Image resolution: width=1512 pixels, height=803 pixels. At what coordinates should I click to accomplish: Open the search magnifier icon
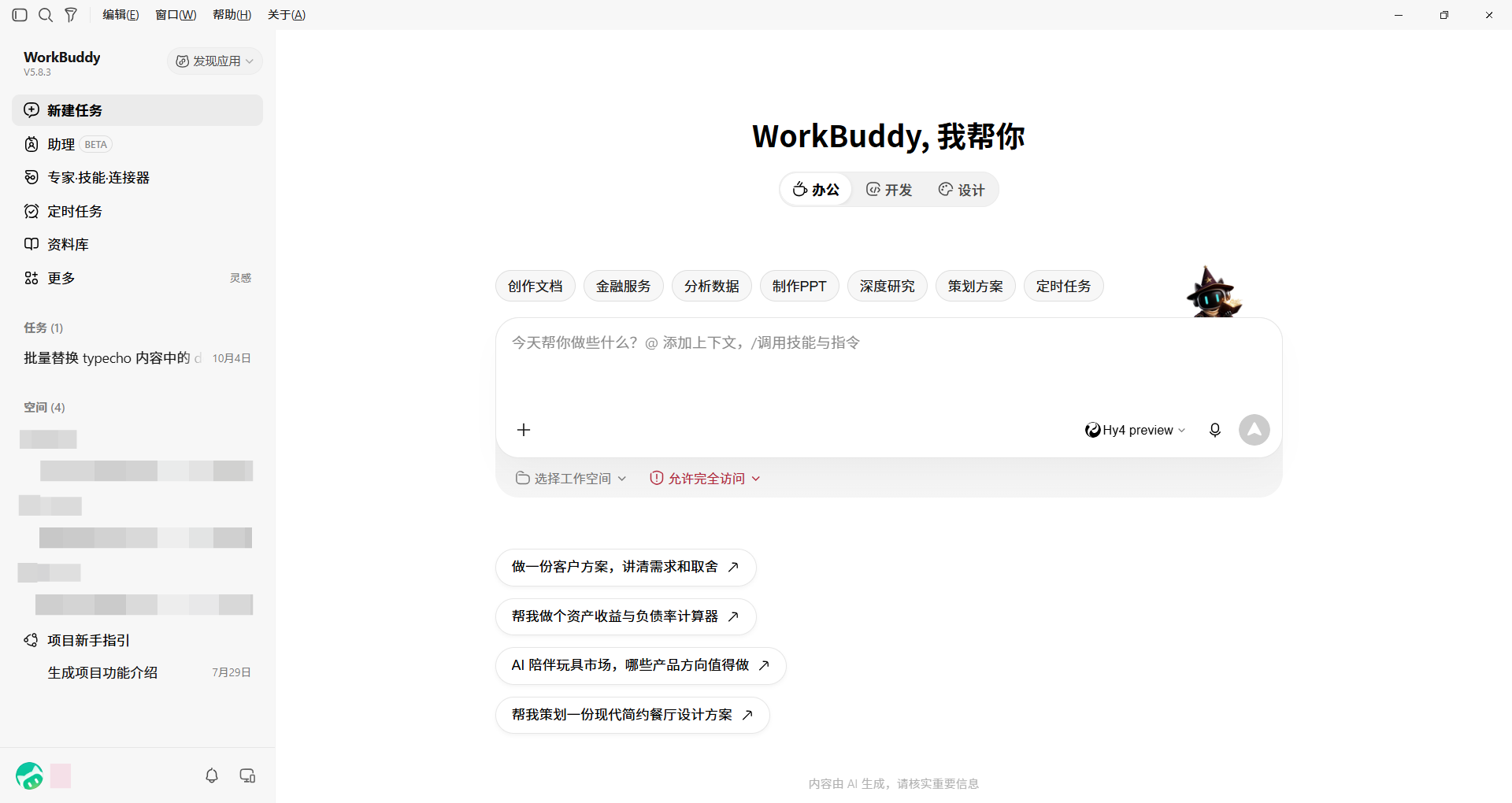click(46, 15)
